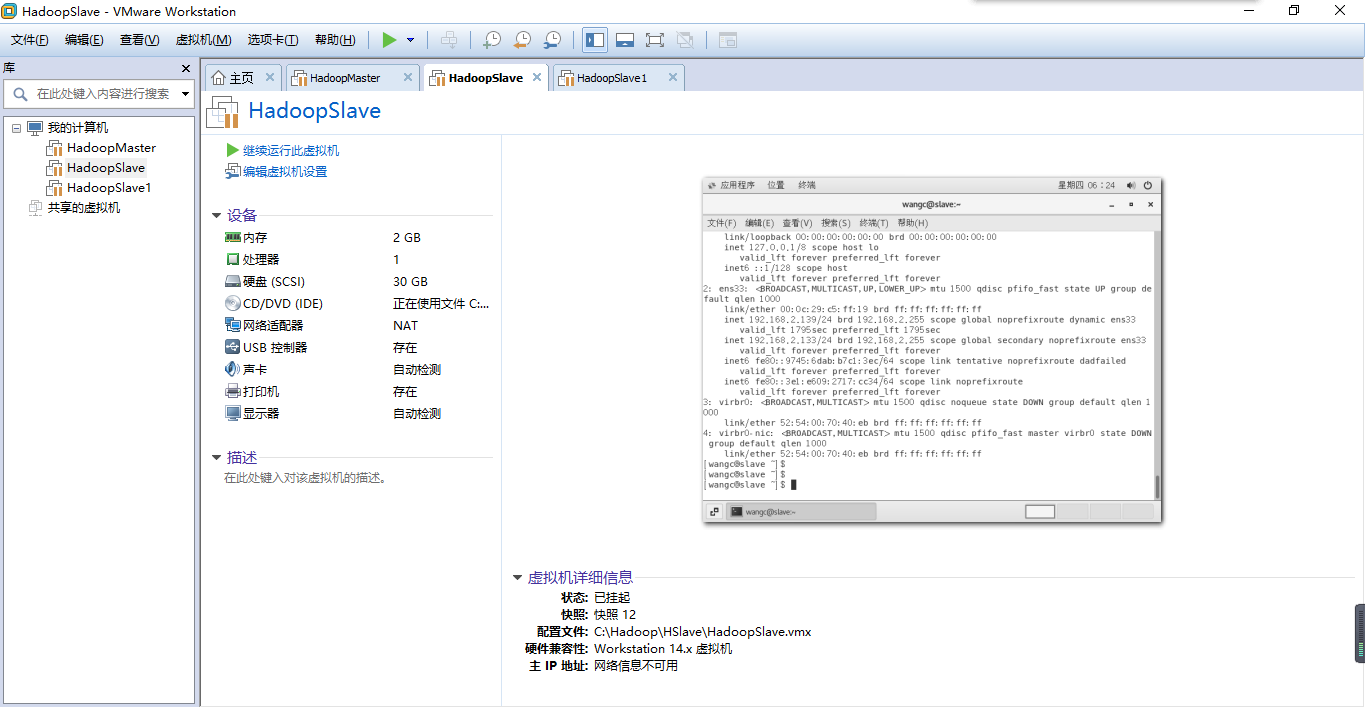Open the 文件(F) menu

[30, 40]
